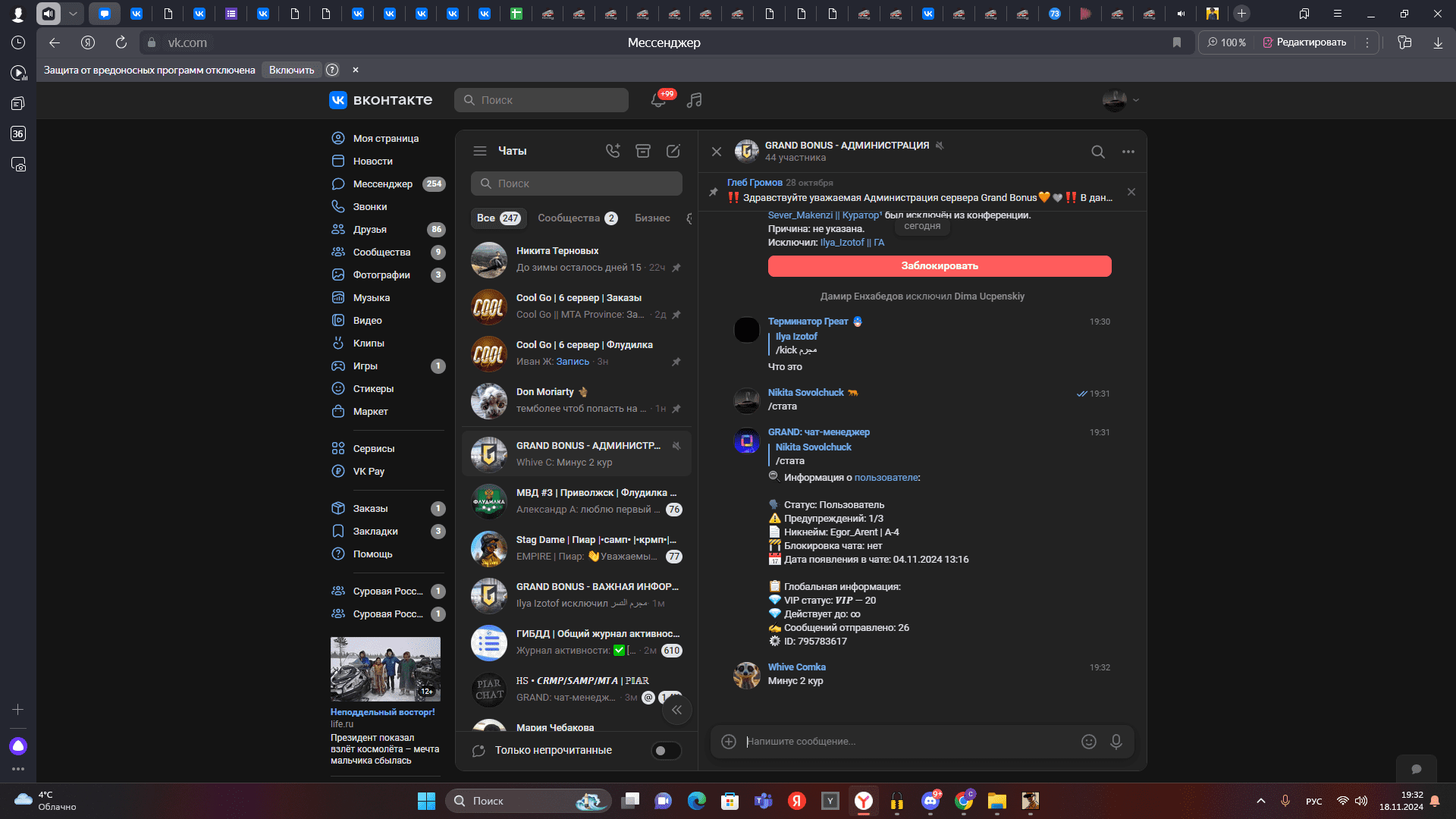Open browser downloads icon
This screenshot has height=819, width=1456.
coord(1438,42)
